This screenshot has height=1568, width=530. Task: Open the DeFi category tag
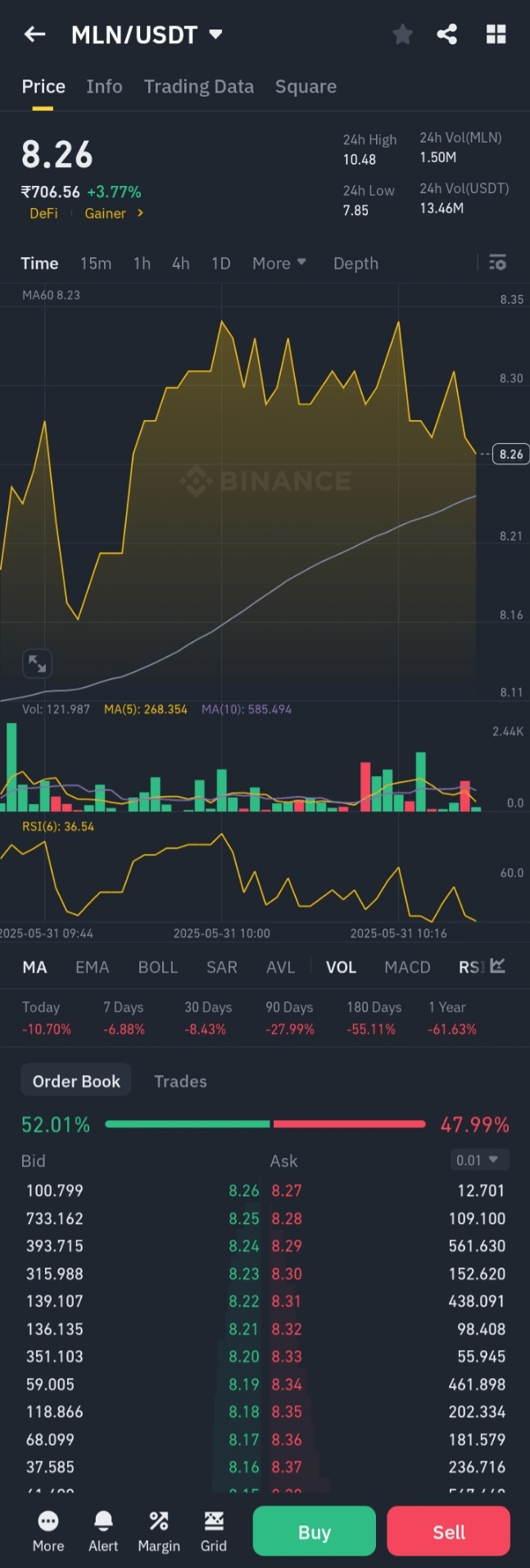43,213
